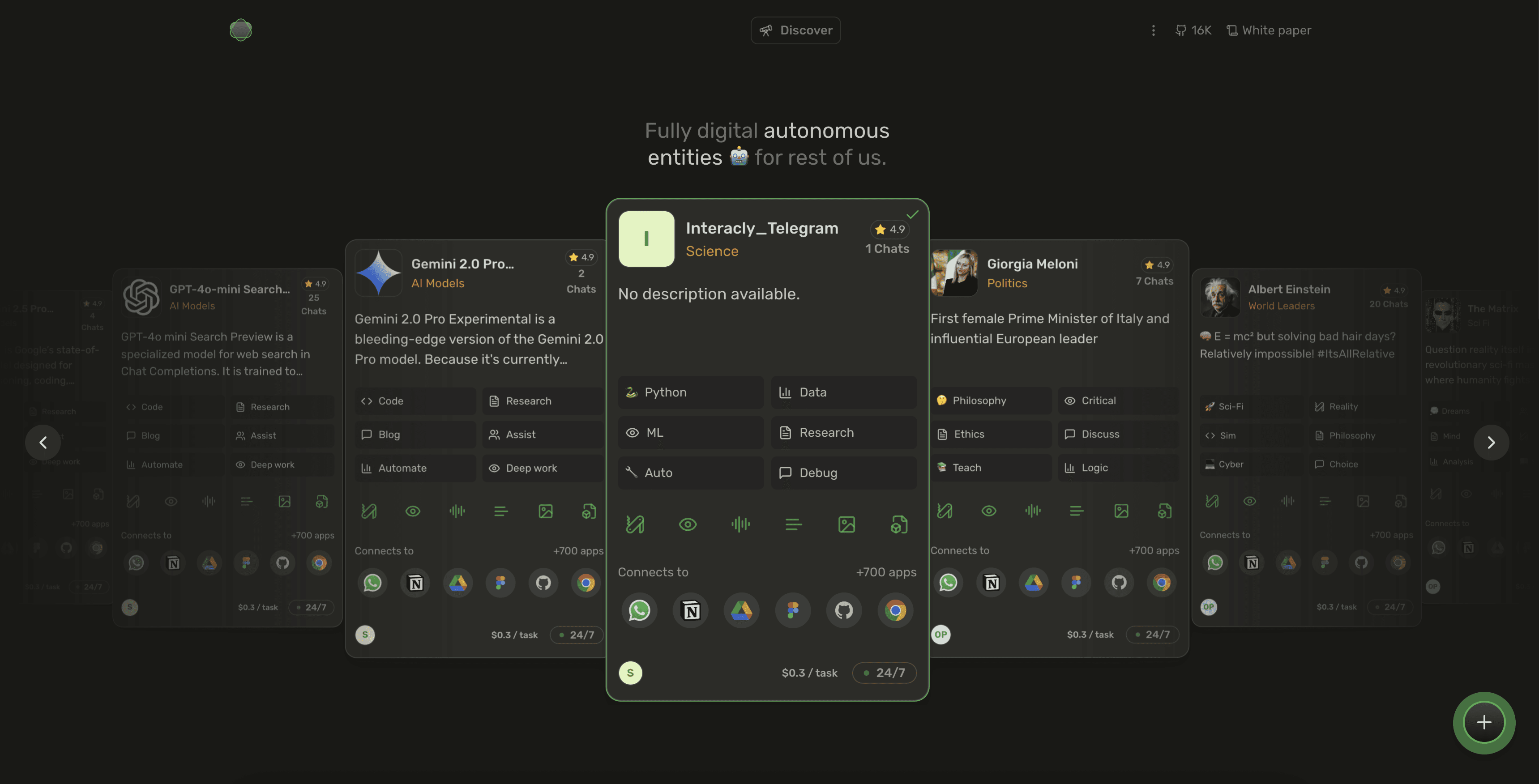
Task: Click the Google Drive icon on center card
Action: click(741, 610)
